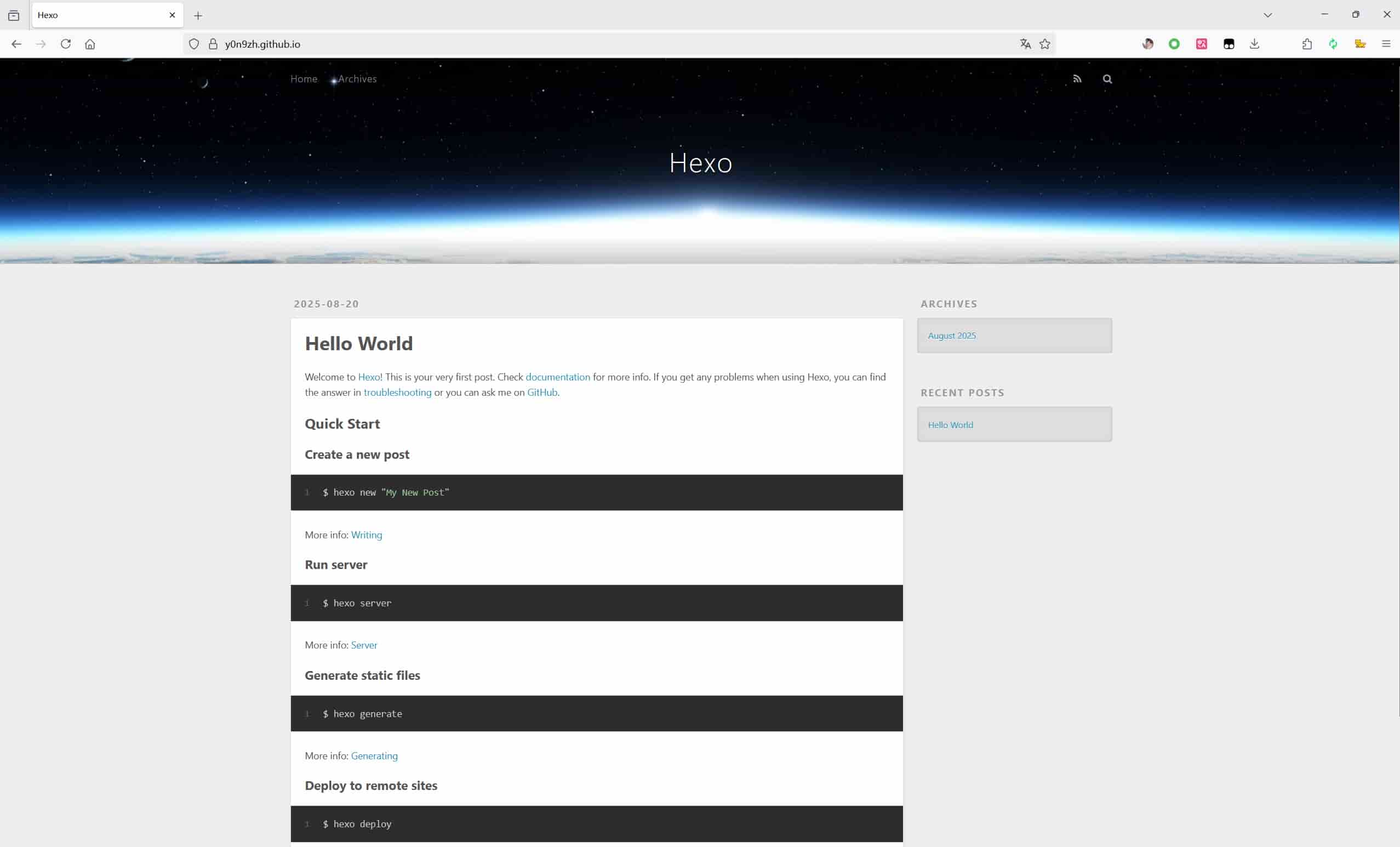Click the Hexo site title

point(701,163)
